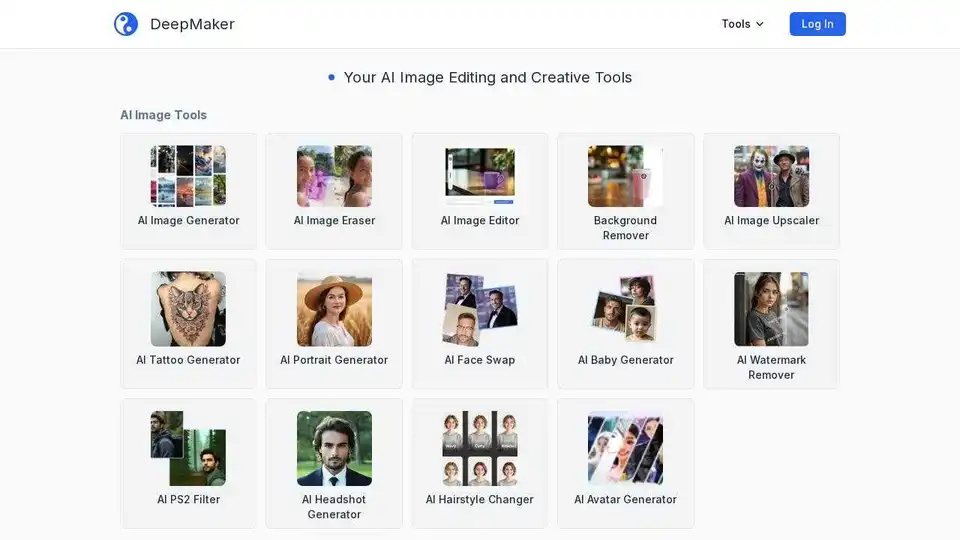The height and width of the screenshot is (540, 960).
Task: Click the DeepMaker logo icon
Action: 126,24
